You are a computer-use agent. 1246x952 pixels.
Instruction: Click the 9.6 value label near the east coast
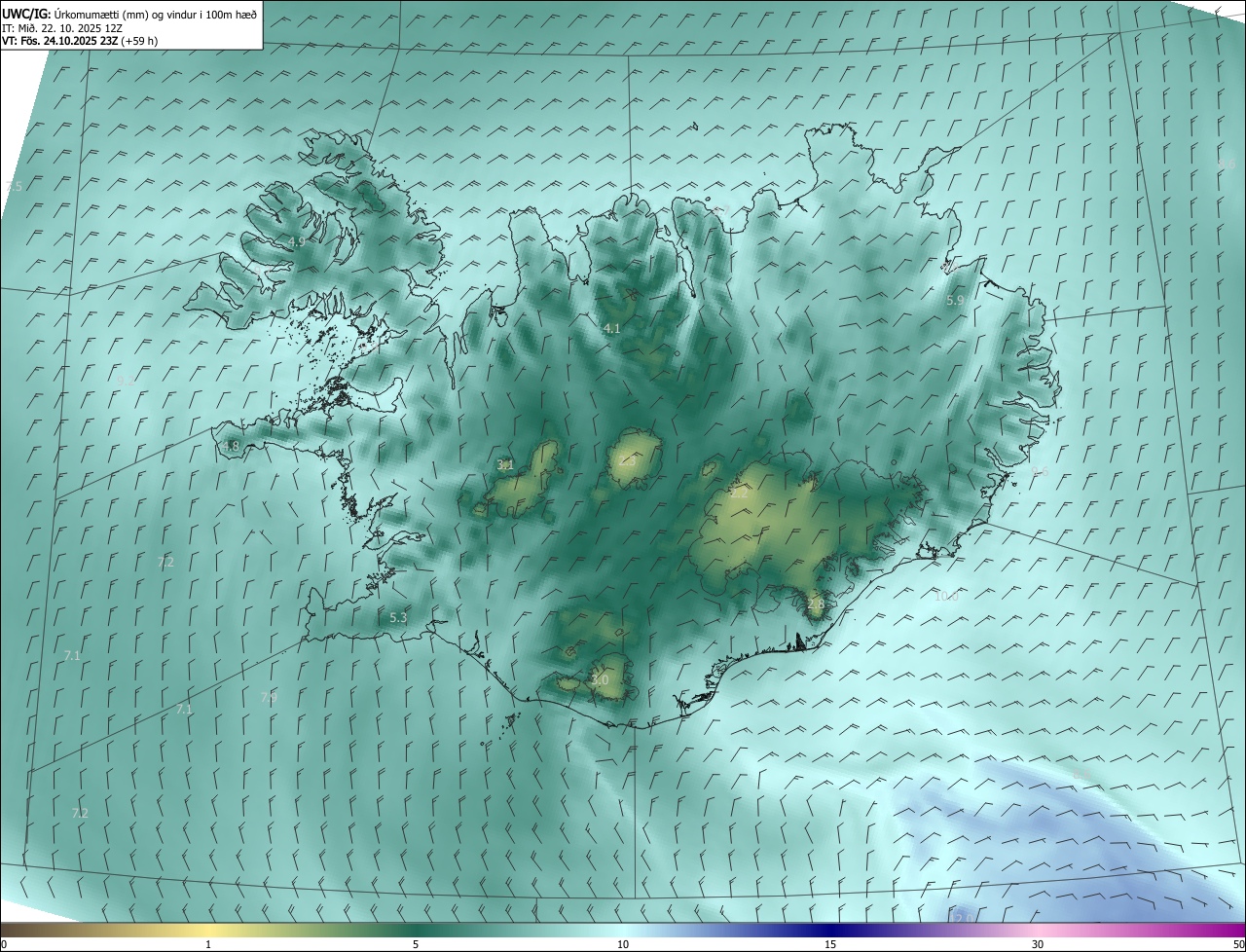point(1040,471)
